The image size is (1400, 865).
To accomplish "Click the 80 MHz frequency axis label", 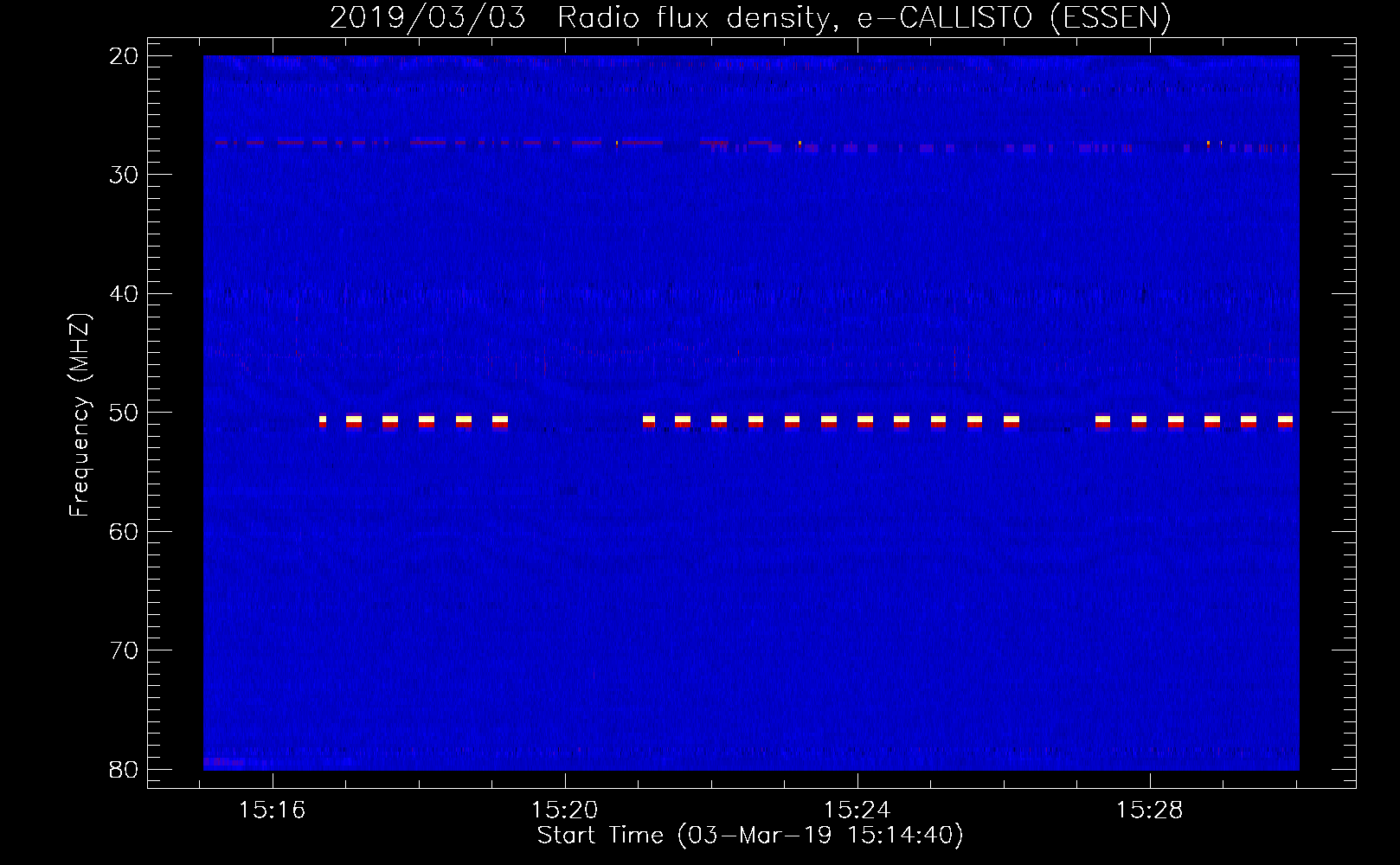I will click(124, 769).
